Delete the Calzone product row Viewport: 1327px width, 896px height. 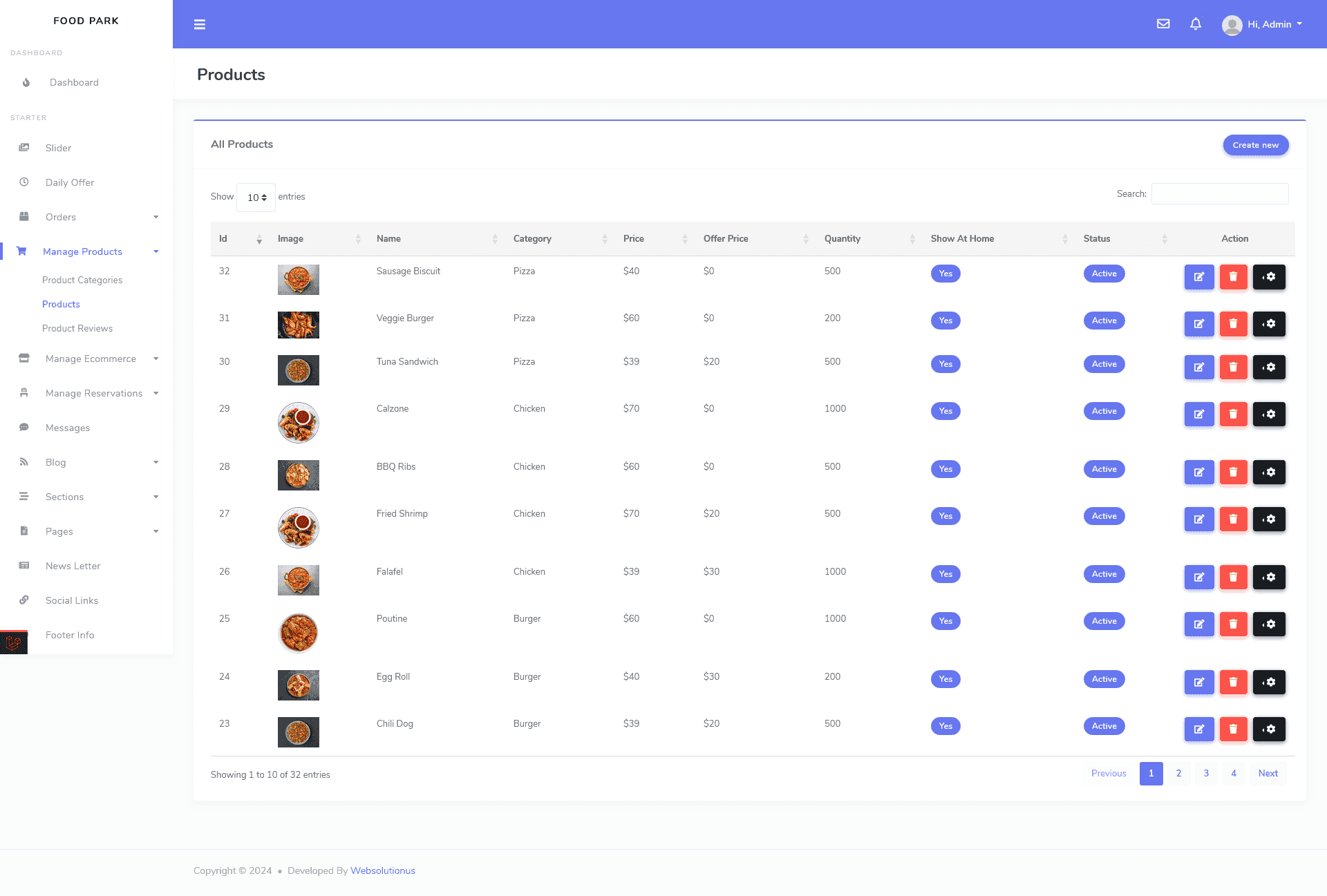(1233, 414)
